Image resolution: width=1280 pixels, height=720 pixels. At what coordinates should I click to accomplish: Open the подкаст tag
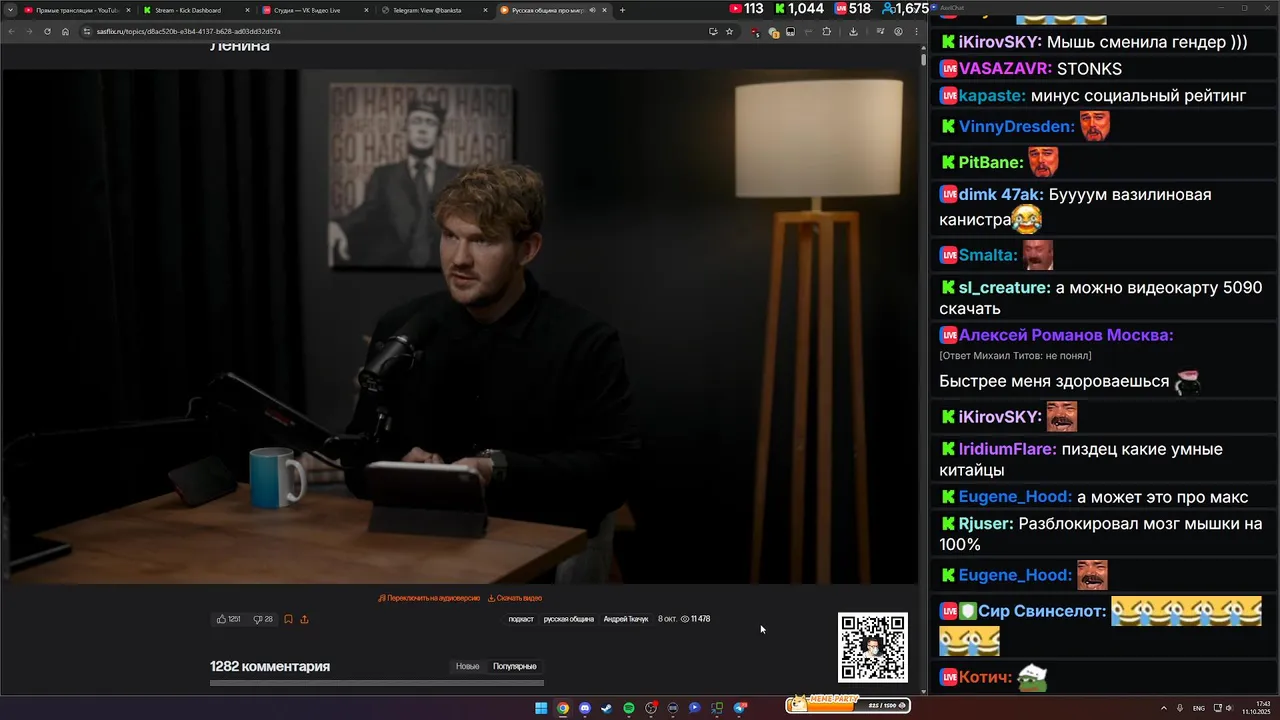pos(521,619)
